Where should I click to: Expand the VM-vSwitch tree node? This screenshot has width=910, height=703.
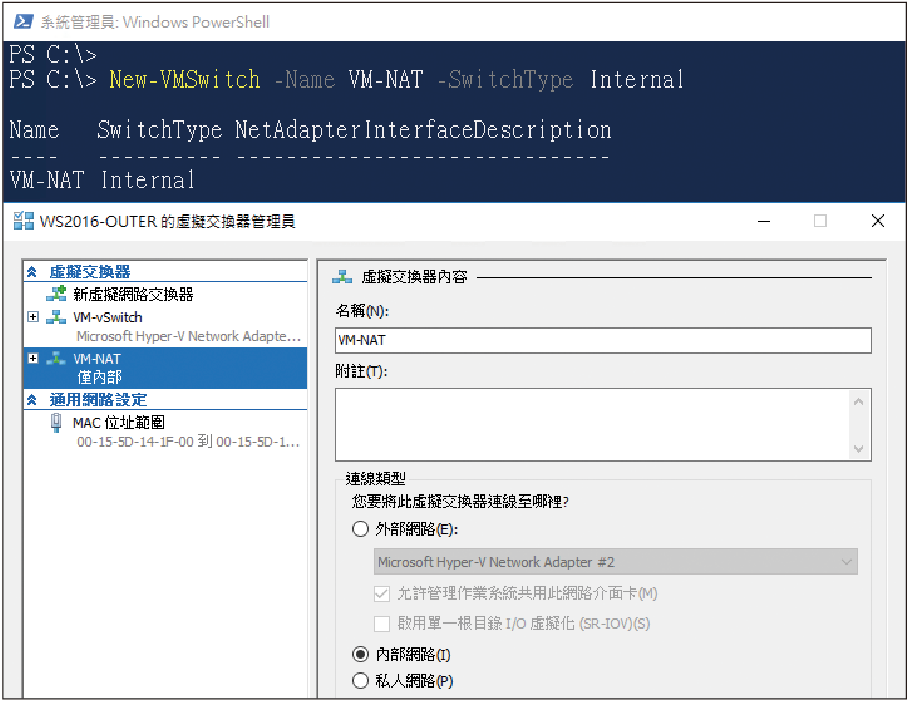pos(33,316)
